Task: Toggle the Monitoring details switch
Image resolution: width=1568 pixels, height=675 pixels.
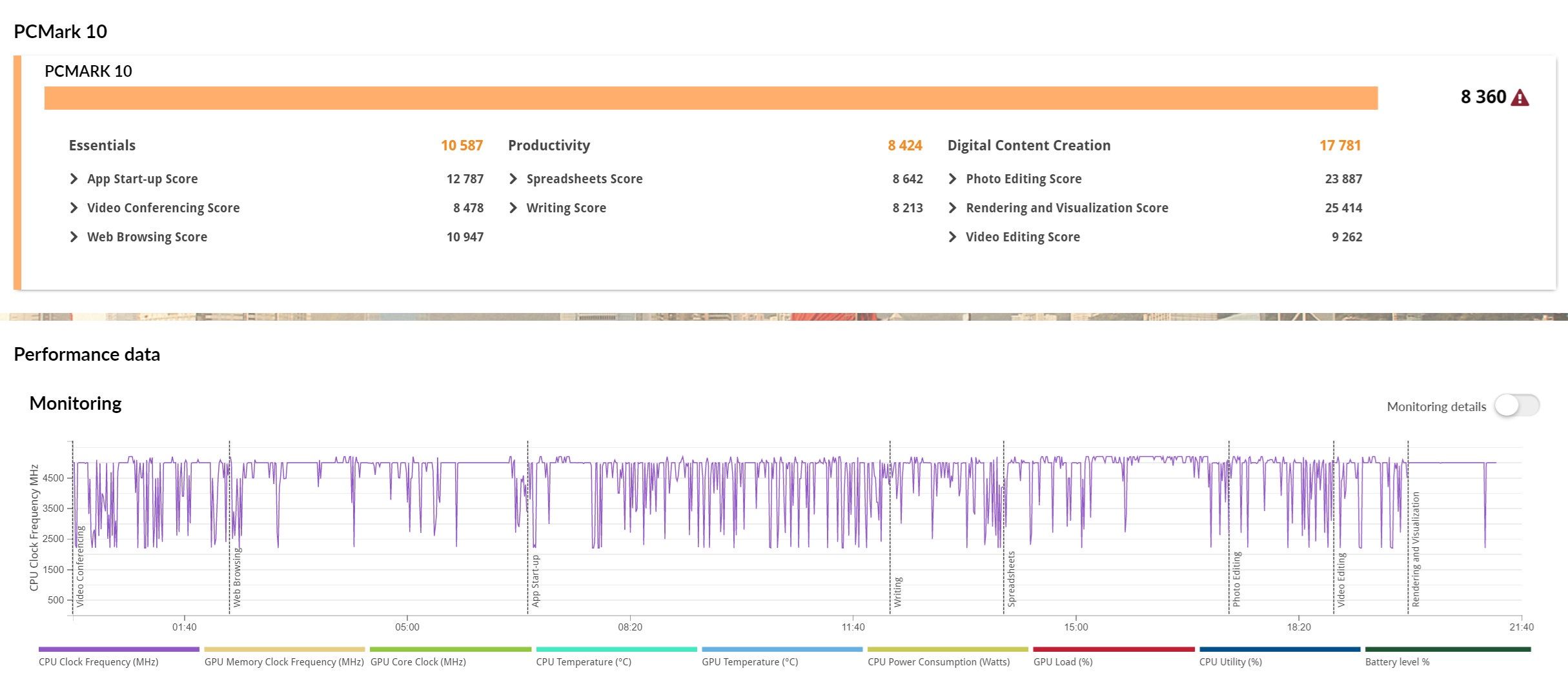Action: [x=1516, y=406]
